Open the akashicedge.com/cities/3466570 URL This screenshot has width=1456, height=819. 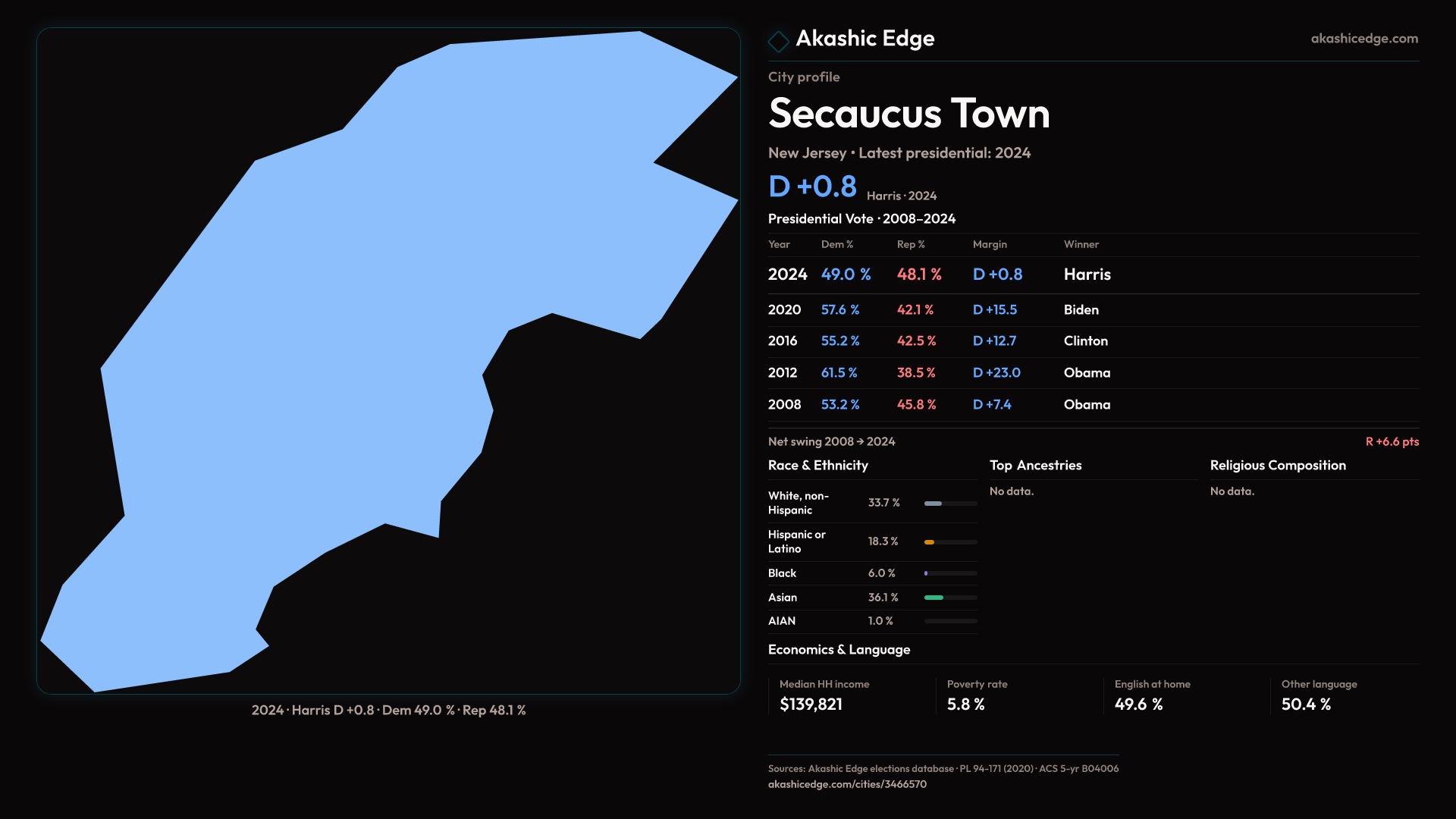tap(847, 785)
